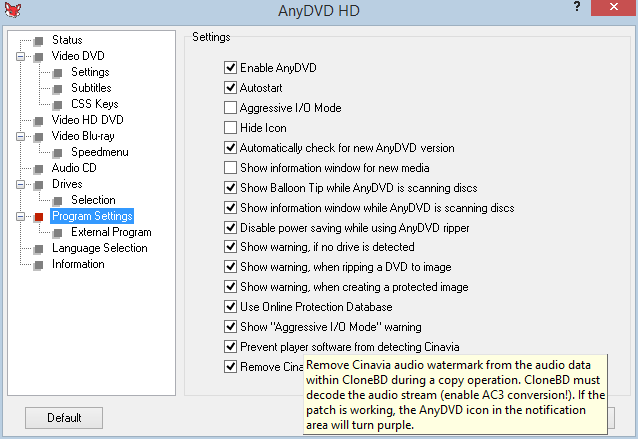Select the Video DVD tree item
638x439 pixels.
tap(78, 56)
